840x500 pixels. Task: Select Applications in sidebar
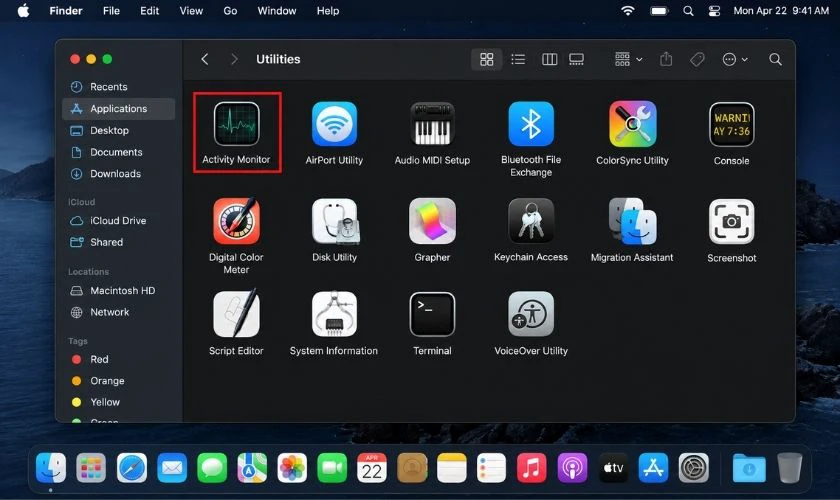coord(119,109)
